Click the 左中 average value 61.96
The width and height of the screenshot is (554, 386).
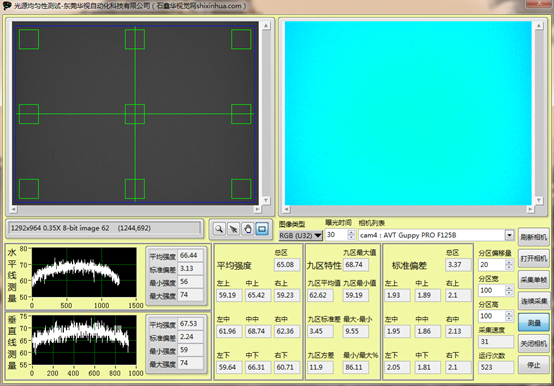click(229, 331)
